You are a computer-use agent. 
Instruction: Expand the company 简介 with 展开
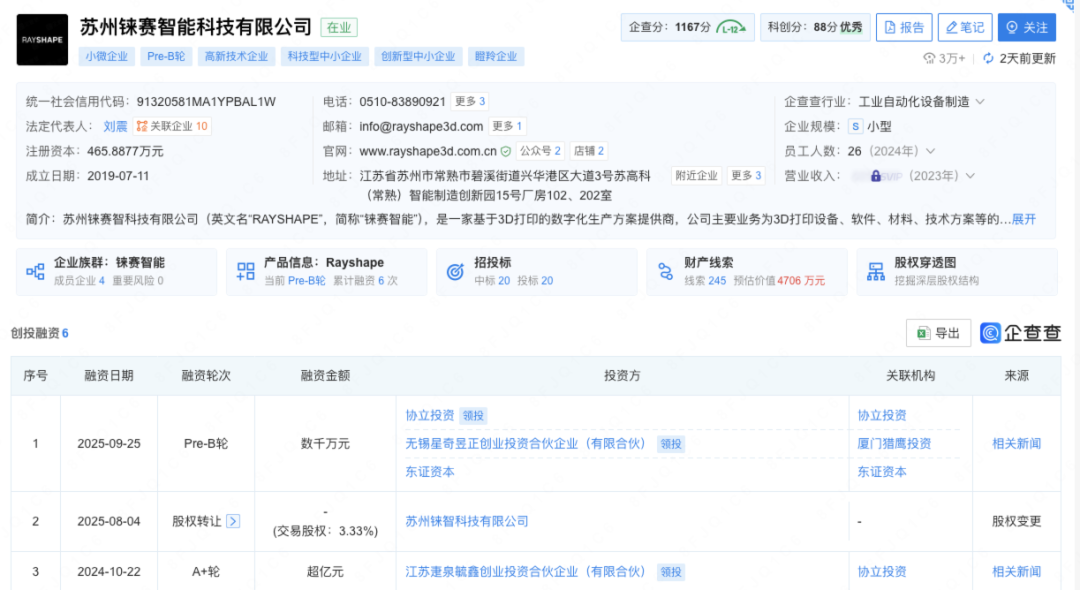point(1024,219)
